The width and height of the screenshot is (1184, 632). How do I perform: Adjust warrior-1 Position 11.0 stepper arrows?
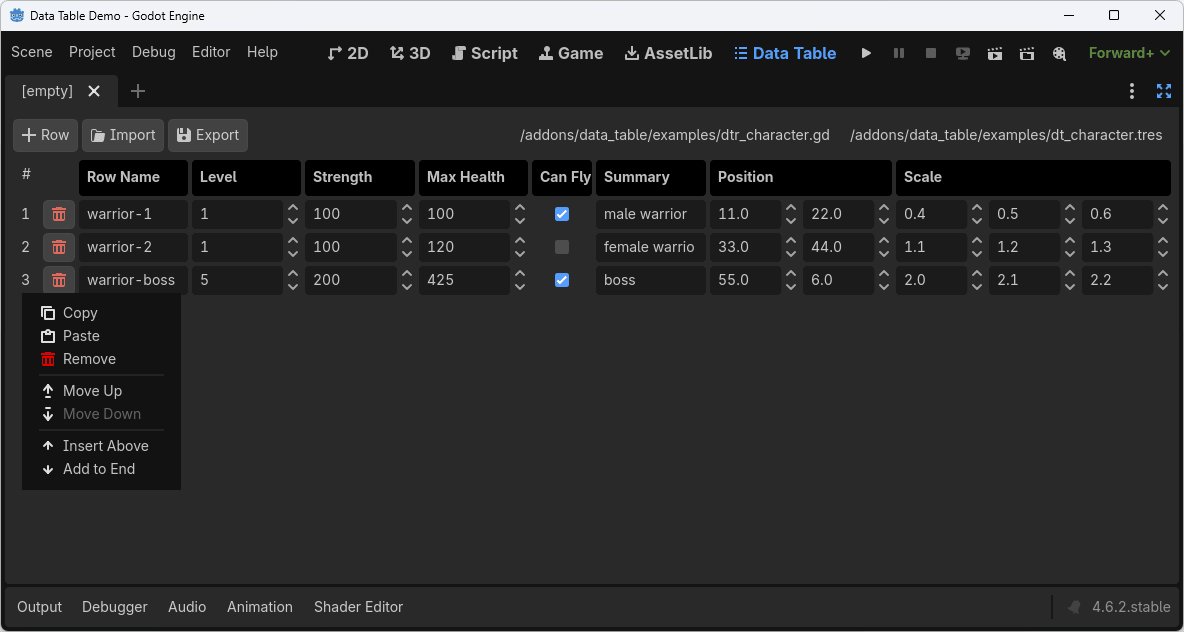point(791,214)
